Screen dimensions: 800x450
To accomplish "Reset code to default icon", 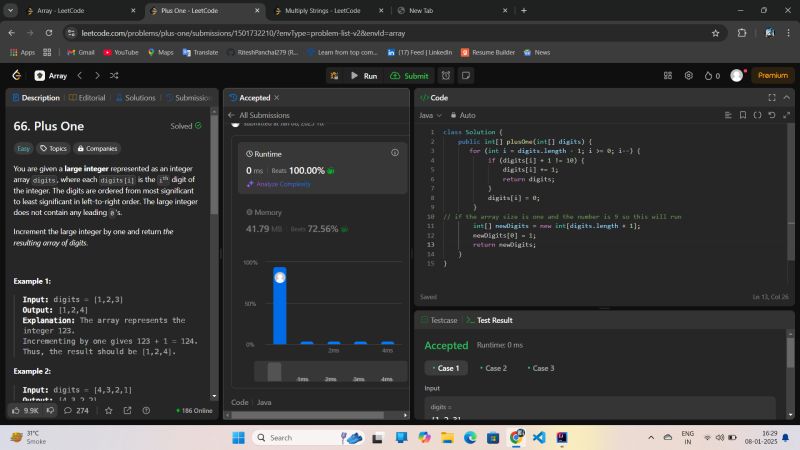I will coord(772,115).
